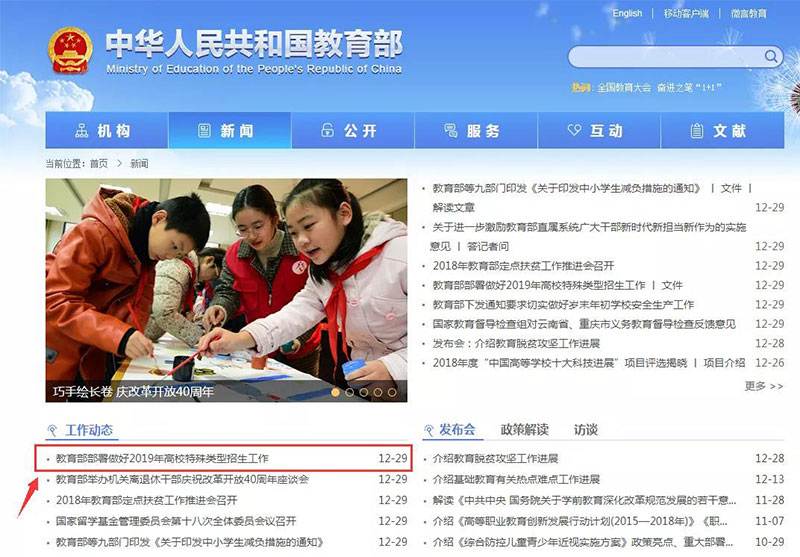The image size is (800, 557).
Task: Select the fifth carousel dot
Action: 392,392
